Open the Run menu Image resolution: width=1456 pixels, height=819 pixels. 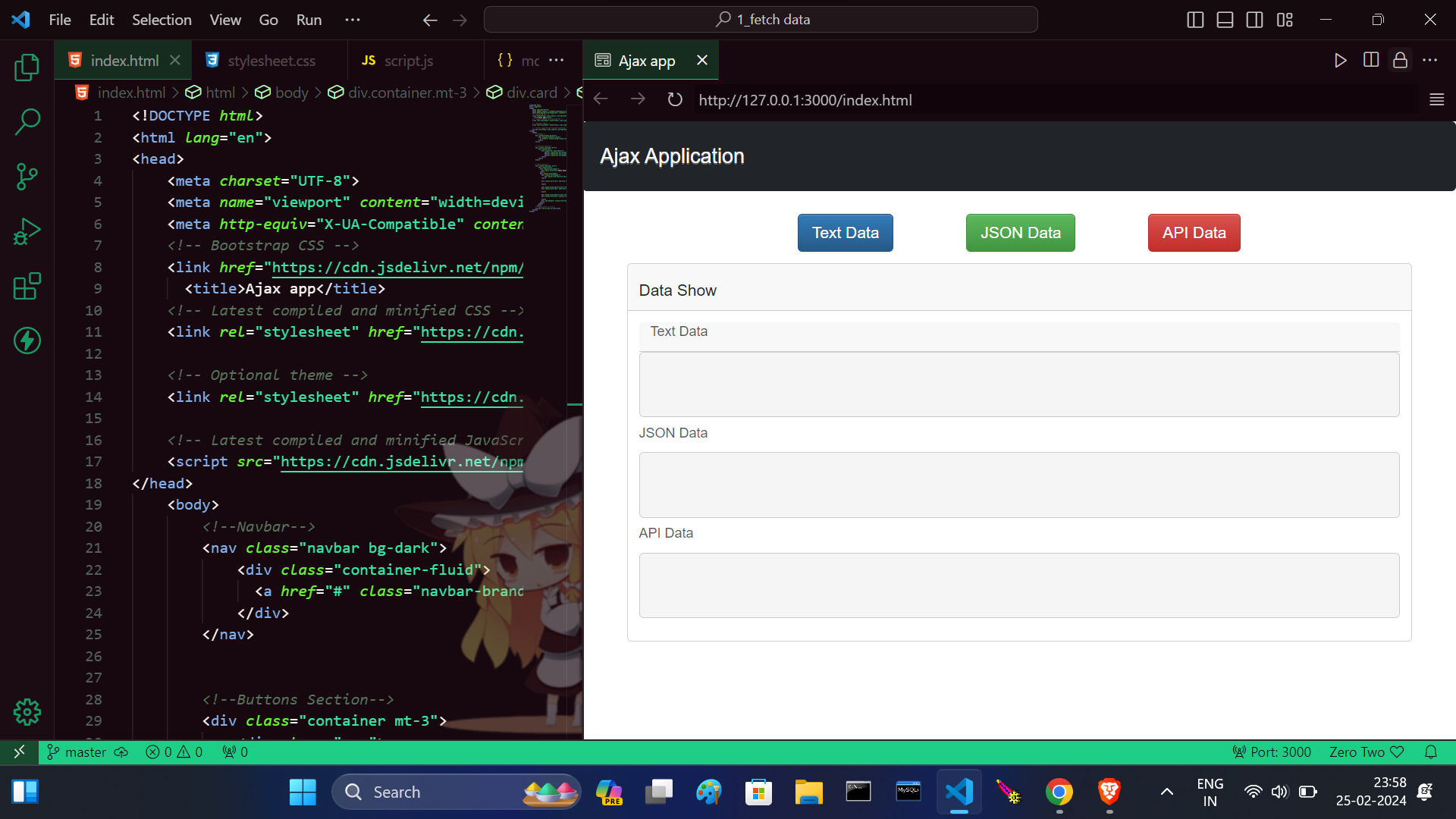(x=309, y=20)
